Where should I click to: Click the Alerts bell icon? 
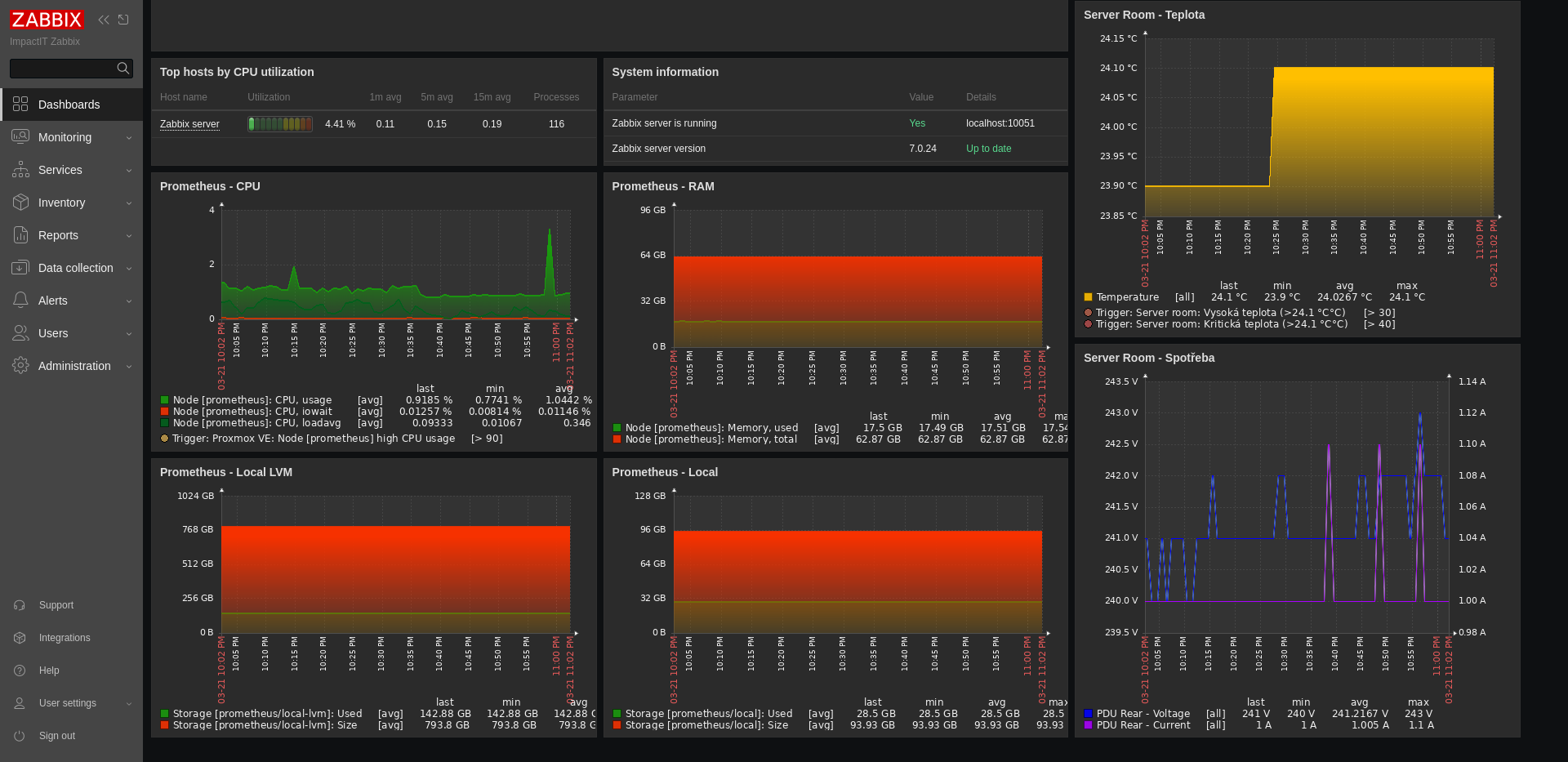click(x=20, y=301)
